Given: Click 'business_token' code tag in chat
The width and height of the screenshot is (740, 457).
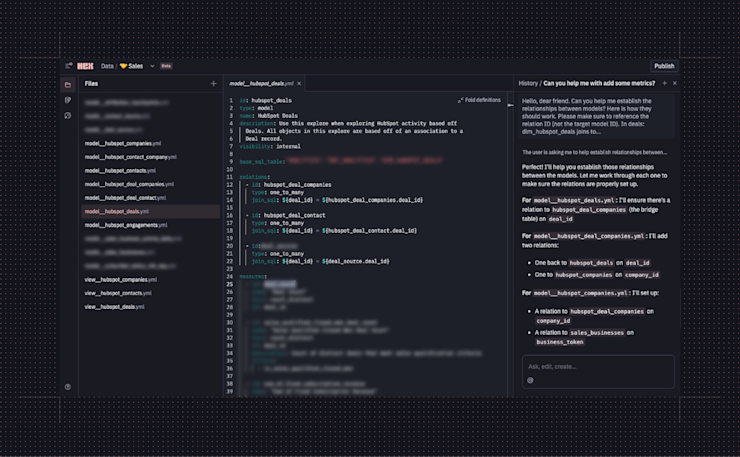Looking at the screenshot, I should coord(560,342).
